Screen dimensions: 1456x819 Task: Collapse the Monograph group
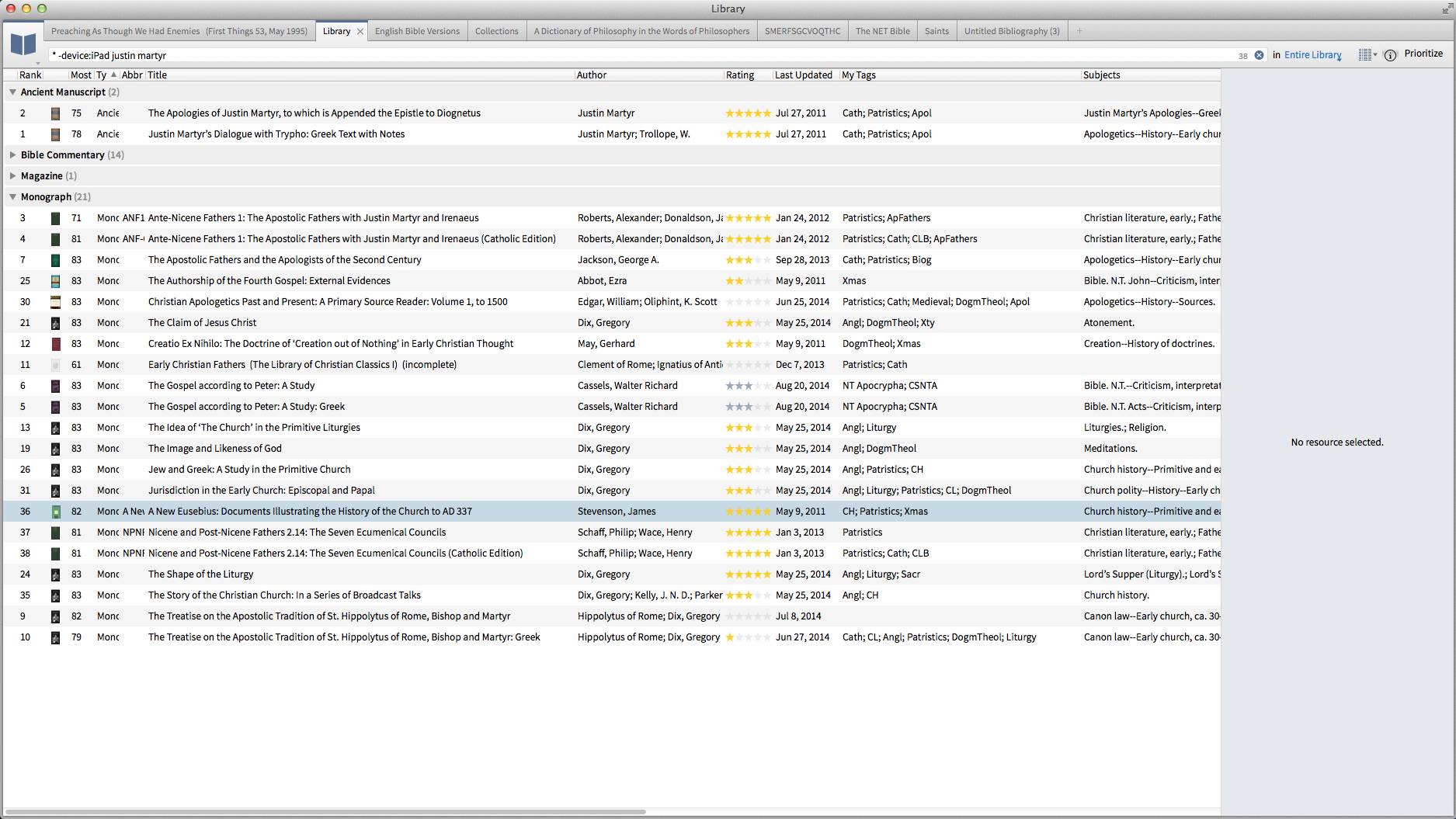point(12,196)
